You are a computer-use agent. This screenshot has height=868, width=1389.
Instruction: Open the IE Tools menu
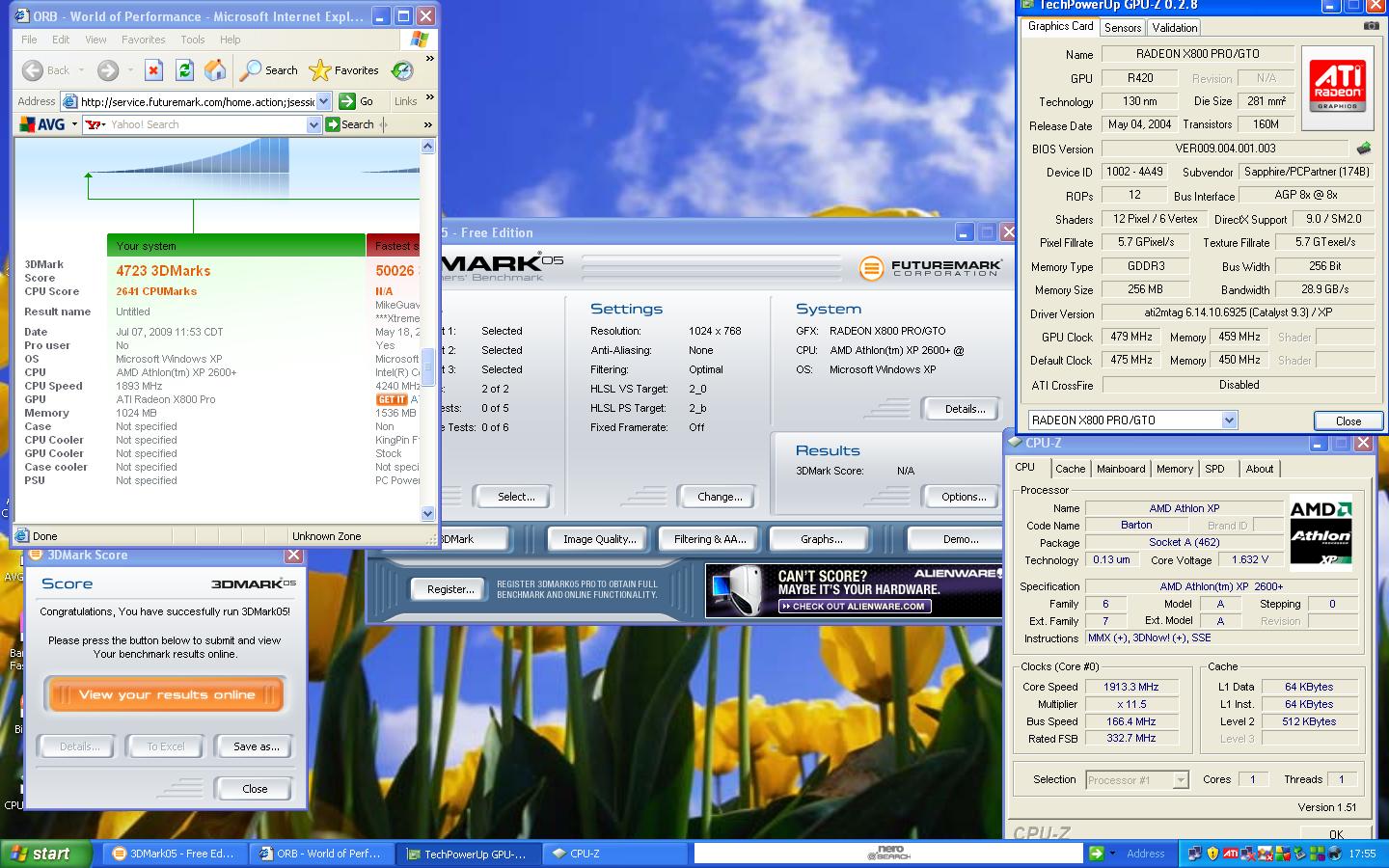193,40
